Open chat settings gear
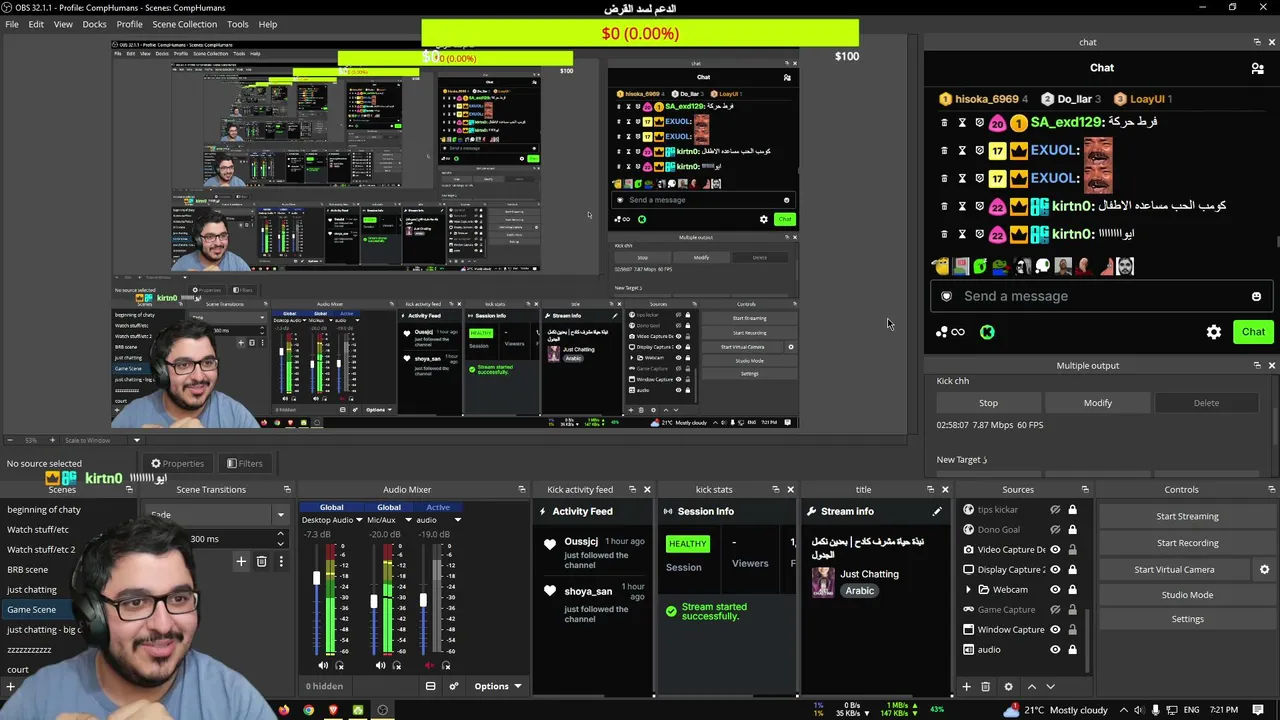This screenshot has height=720, width=1280. [x=1214, y=332]
